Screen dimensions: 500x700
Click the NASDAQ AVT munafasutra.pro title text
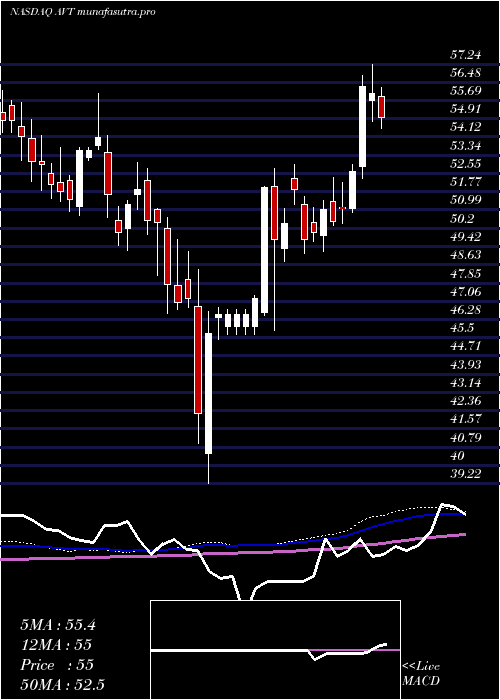pyautogui.click(x=83, y=12)
